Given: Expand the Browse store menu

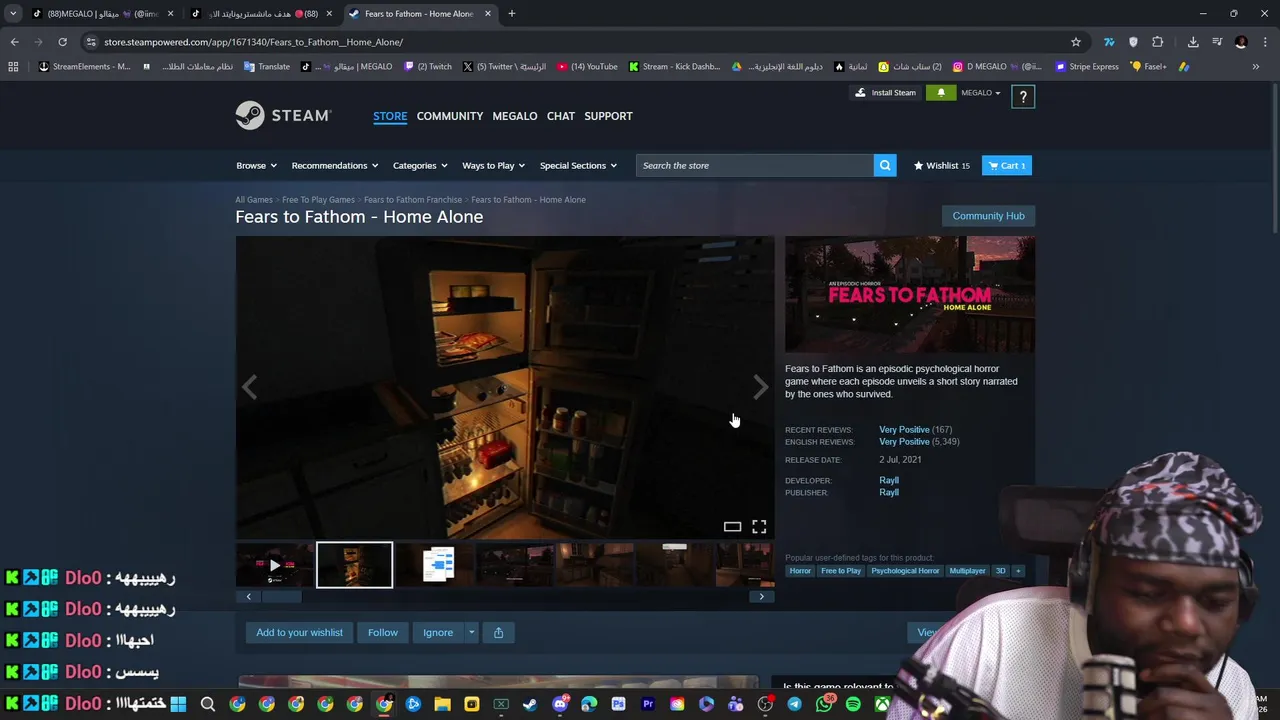Looking at the screenshot, I should pyautogui.click(x=255, y=165).
